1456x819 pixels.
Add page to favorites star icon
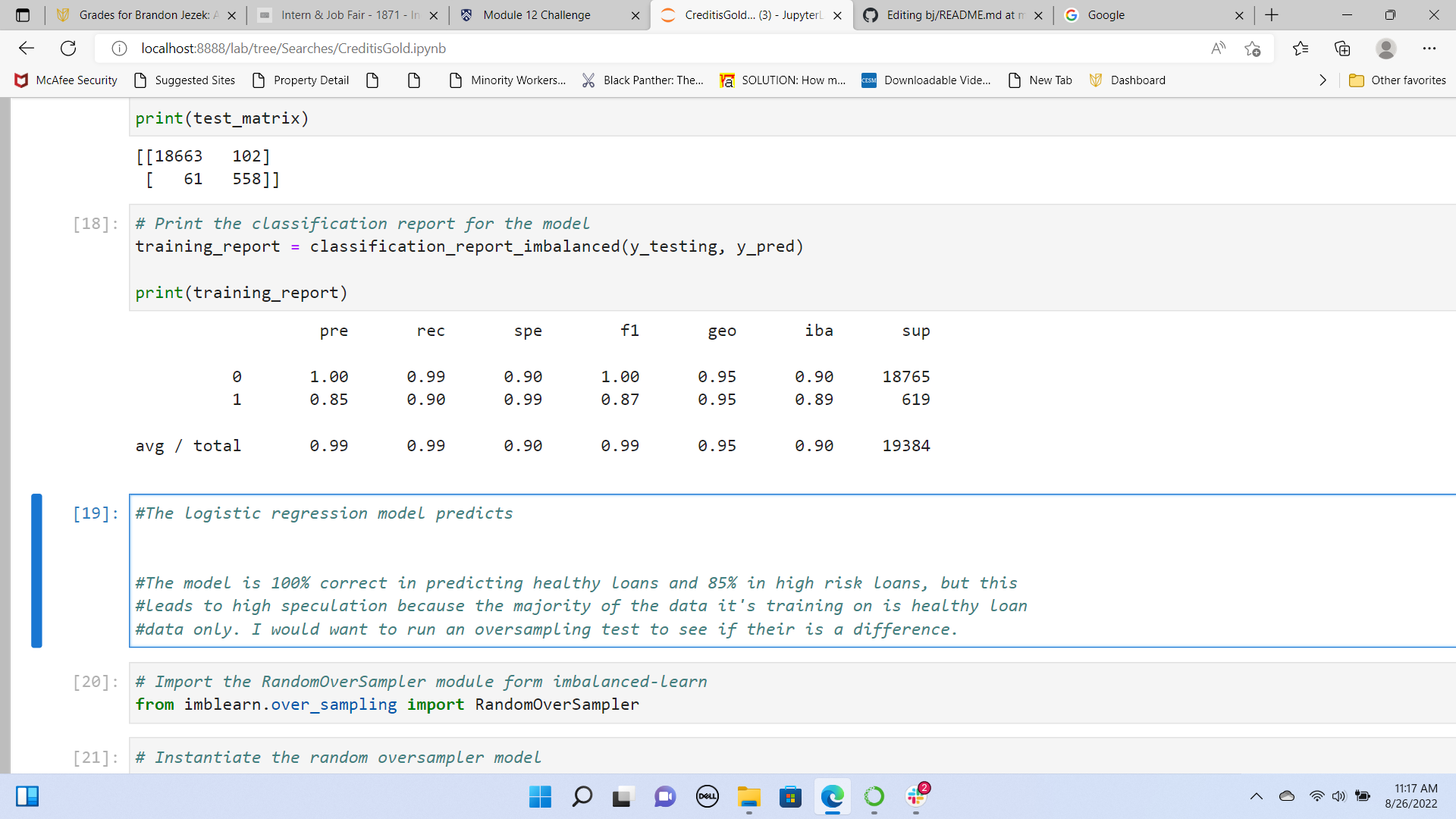(1252, 49)
